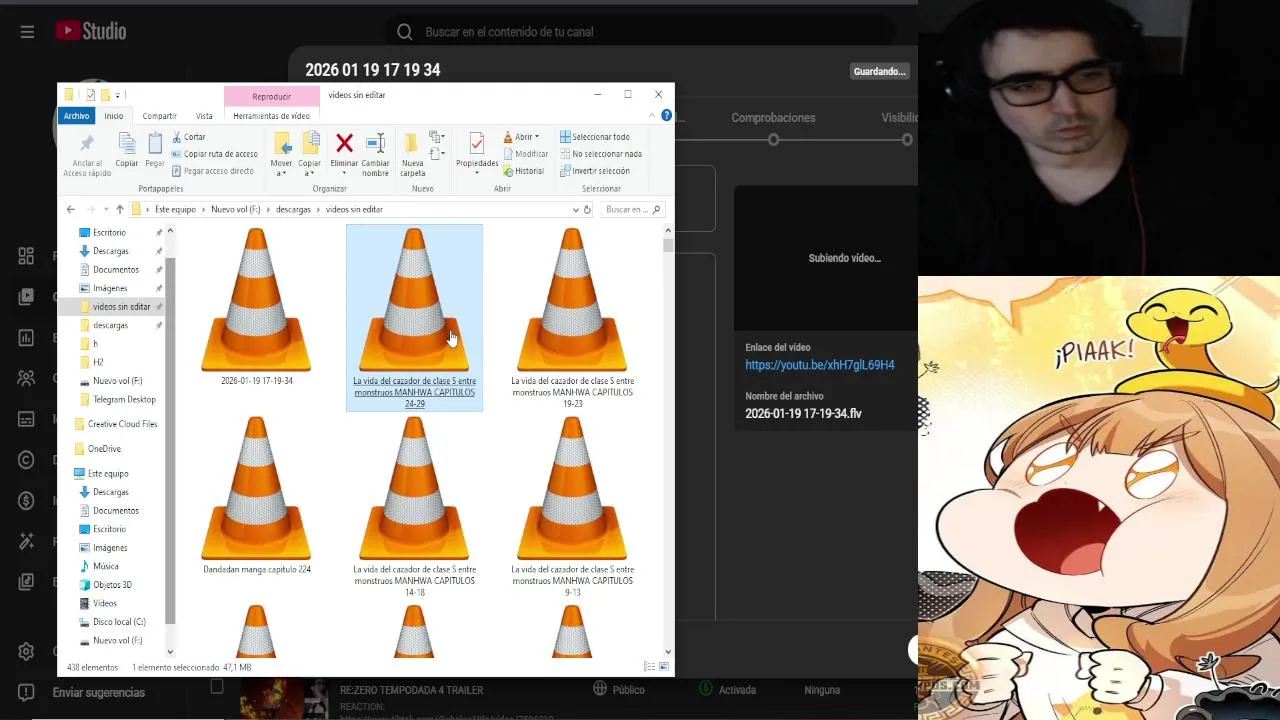Select Dandadan manga capitulo 224 file
Image resolution: width=1280 pixels, height=720 pixels.
coord(256,495)
